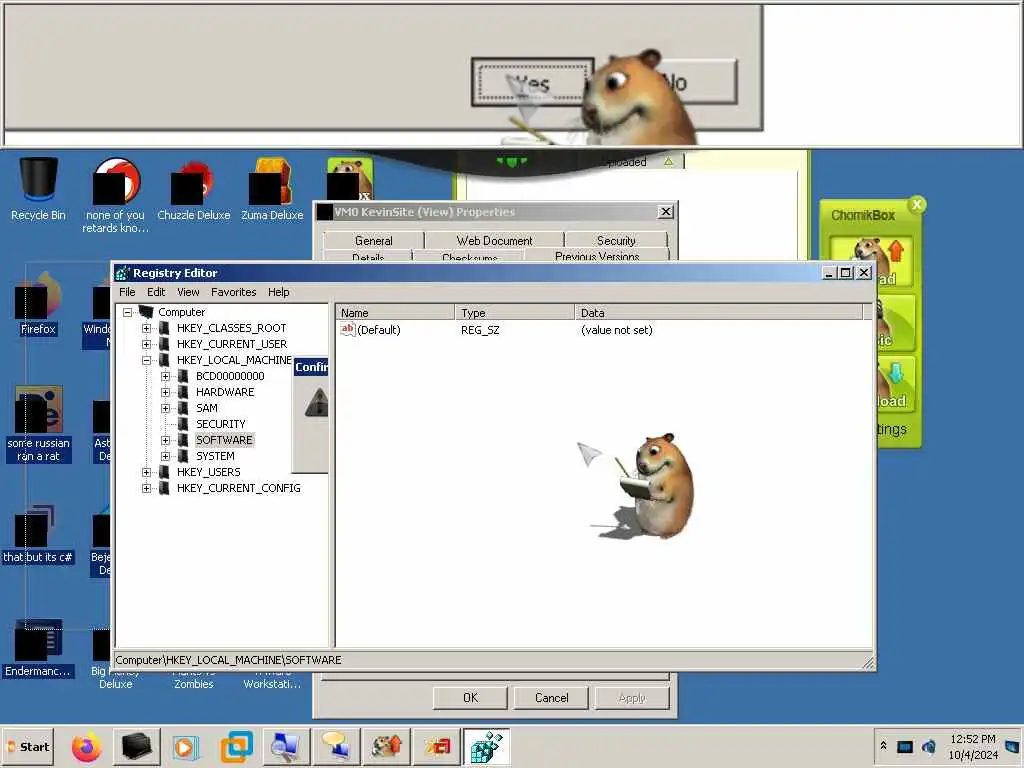
Task: Click the ChomikBox download blue arrow button
Action: tap(895, 384)
